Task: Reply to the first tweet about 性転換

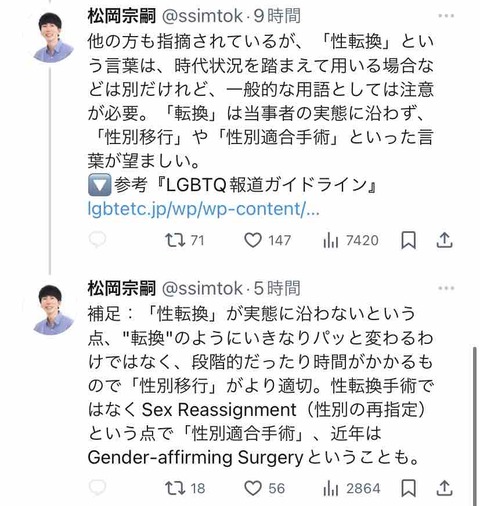Action: (x=97, y=240)
